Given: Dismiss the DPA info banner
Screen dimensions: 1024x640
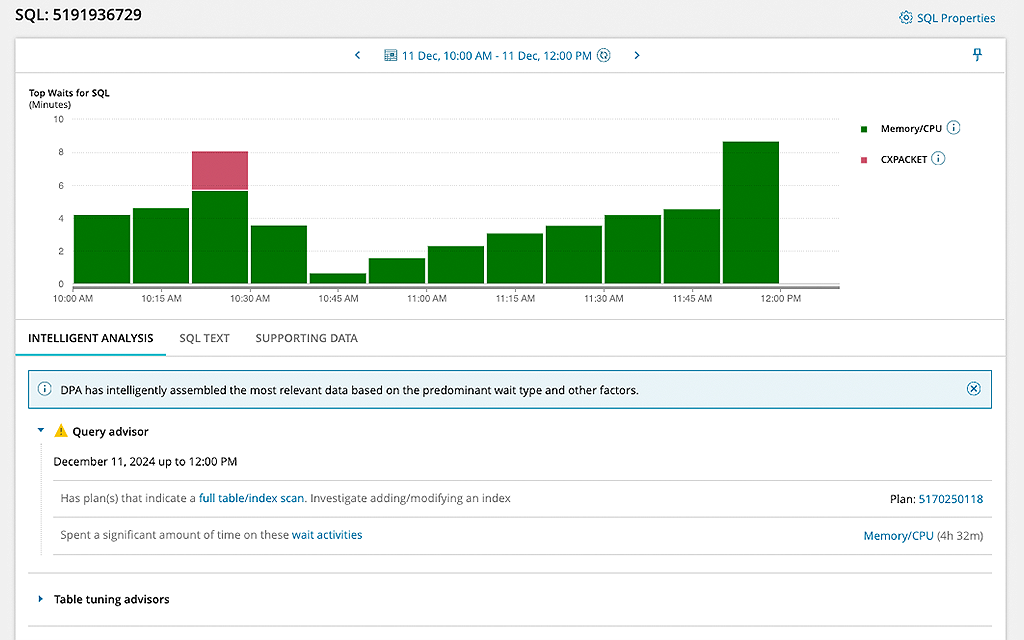Looking at the screenshot, I should pos(973,389).
